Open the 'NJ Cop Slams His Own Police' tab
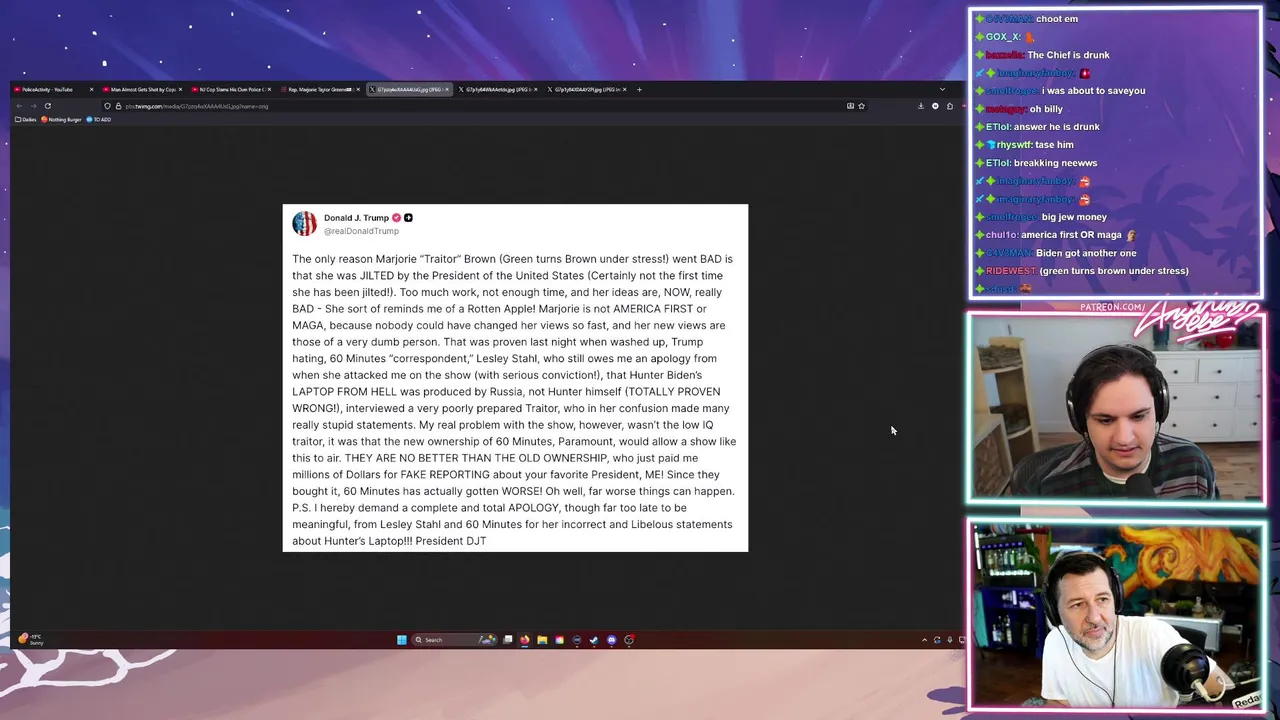 pyautogui.click(x=231, y=89)
